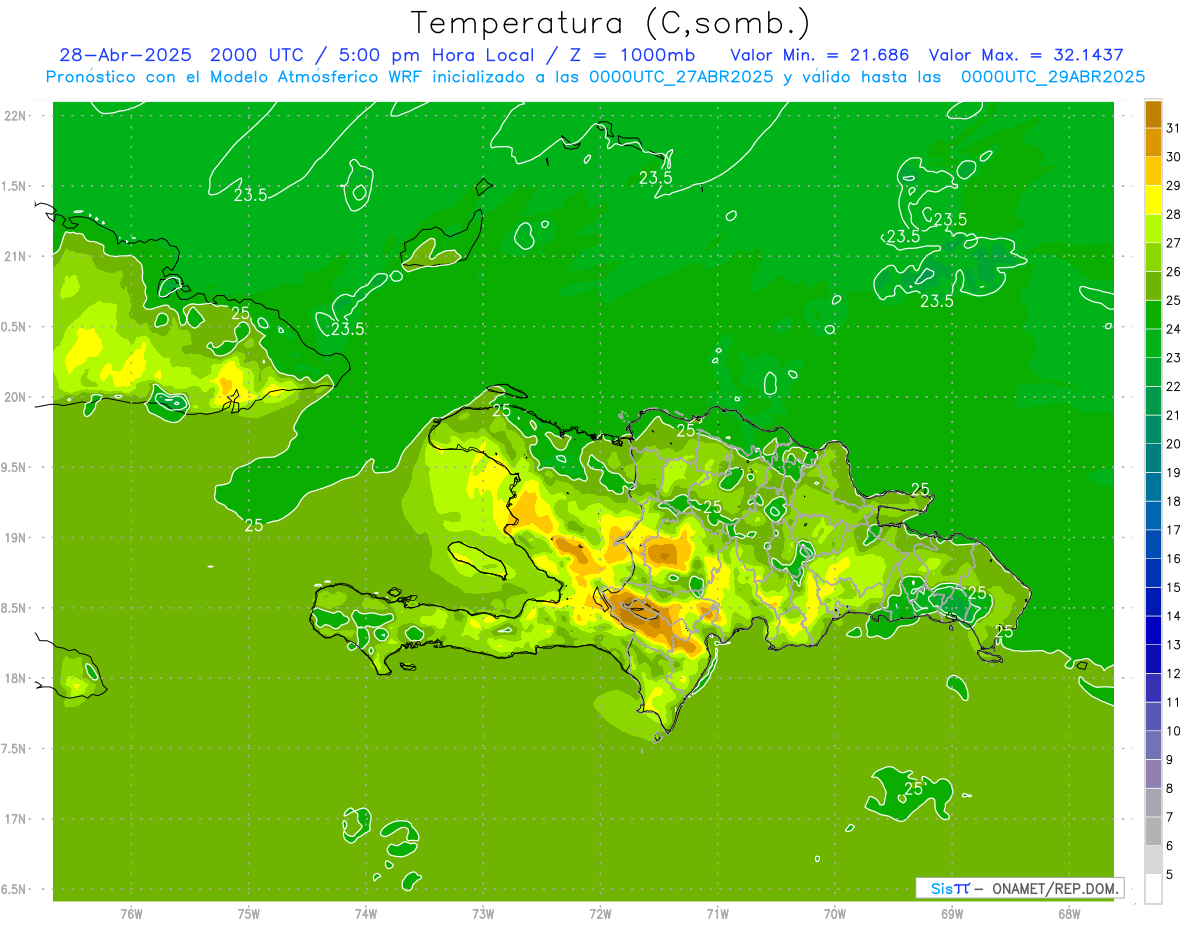Viewport: 1200px width, 927px height.
Task: Click the color scale label "30"
Action: point(1174,157)
